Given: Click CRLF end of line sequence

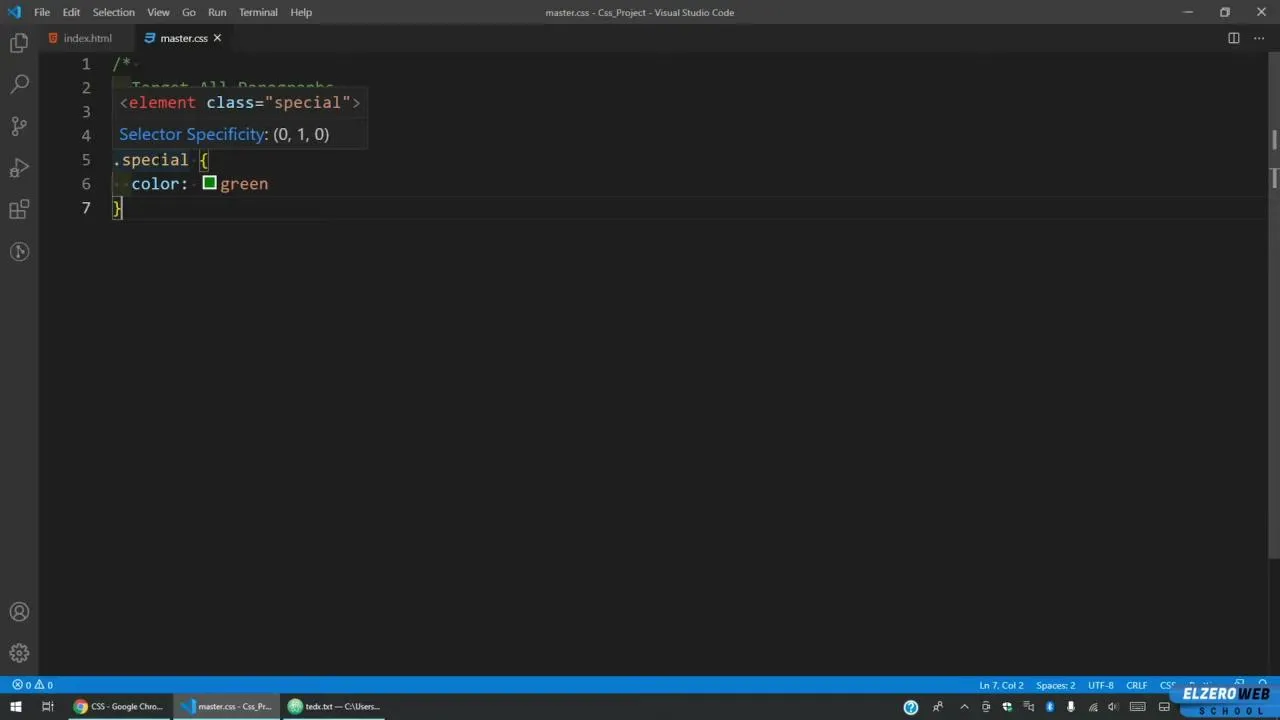Looking at the screenshot, I should click(x=1136, y=685).
